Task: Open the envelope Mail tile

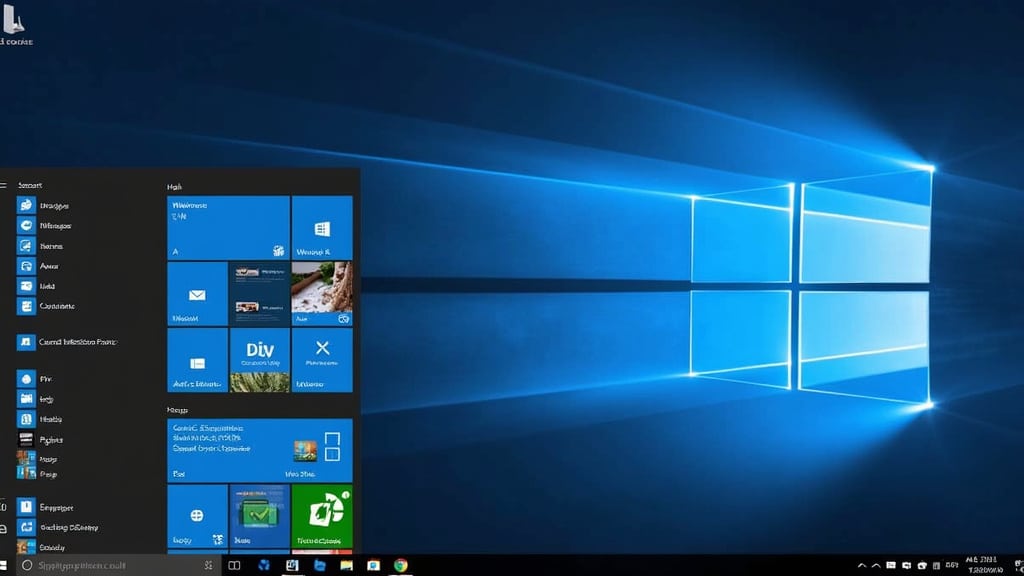Action: (x=197, y=294)
